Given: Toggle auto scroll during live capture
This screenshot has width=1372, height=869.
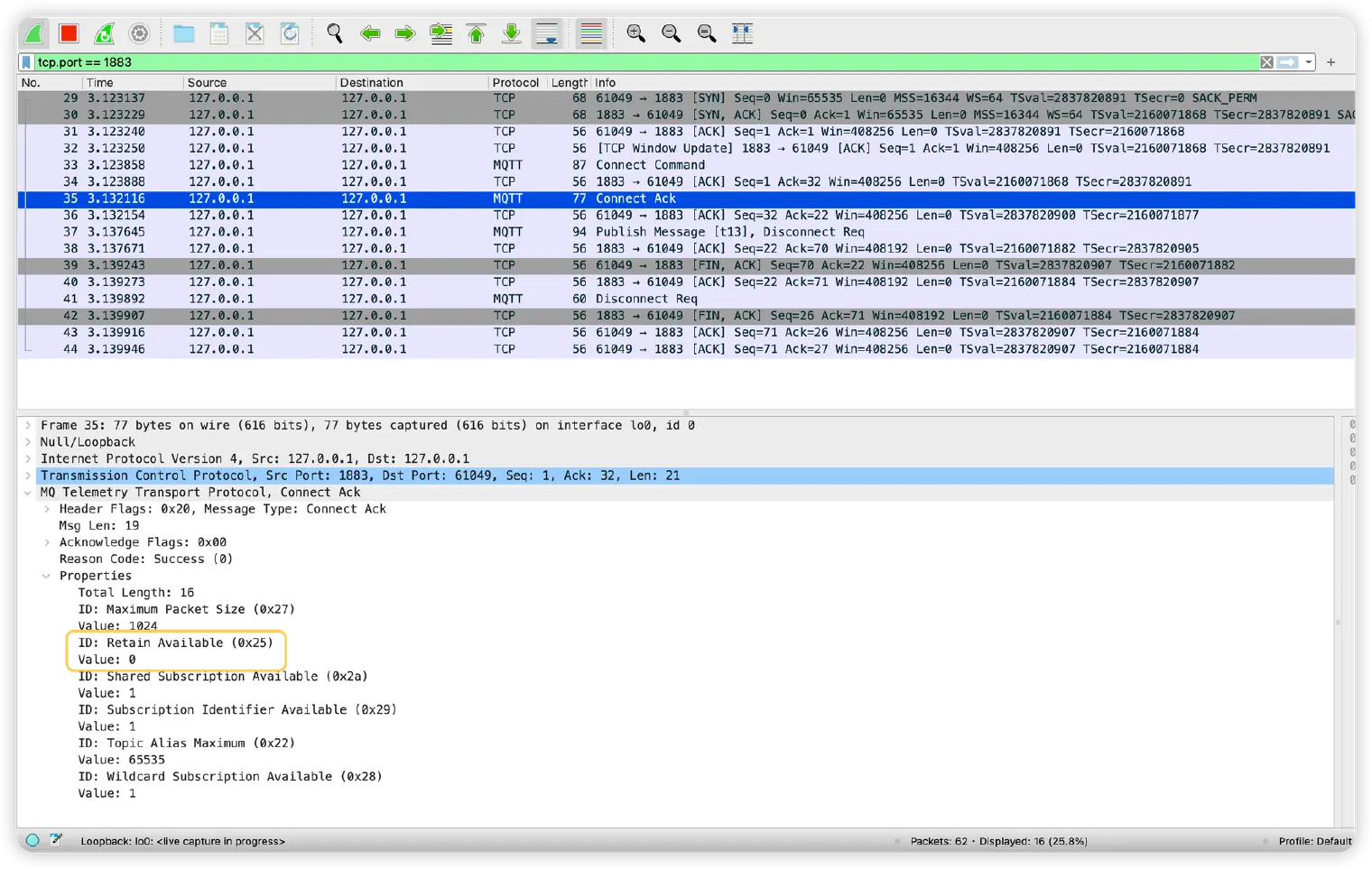Looking at the screenshot, I should [x=547, y=33].
